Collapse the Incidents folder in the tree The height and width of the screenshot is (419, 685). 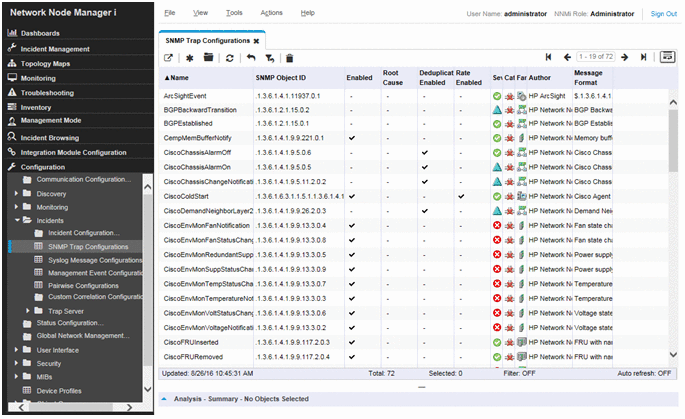pyautogui.click(x=16, y=219)
